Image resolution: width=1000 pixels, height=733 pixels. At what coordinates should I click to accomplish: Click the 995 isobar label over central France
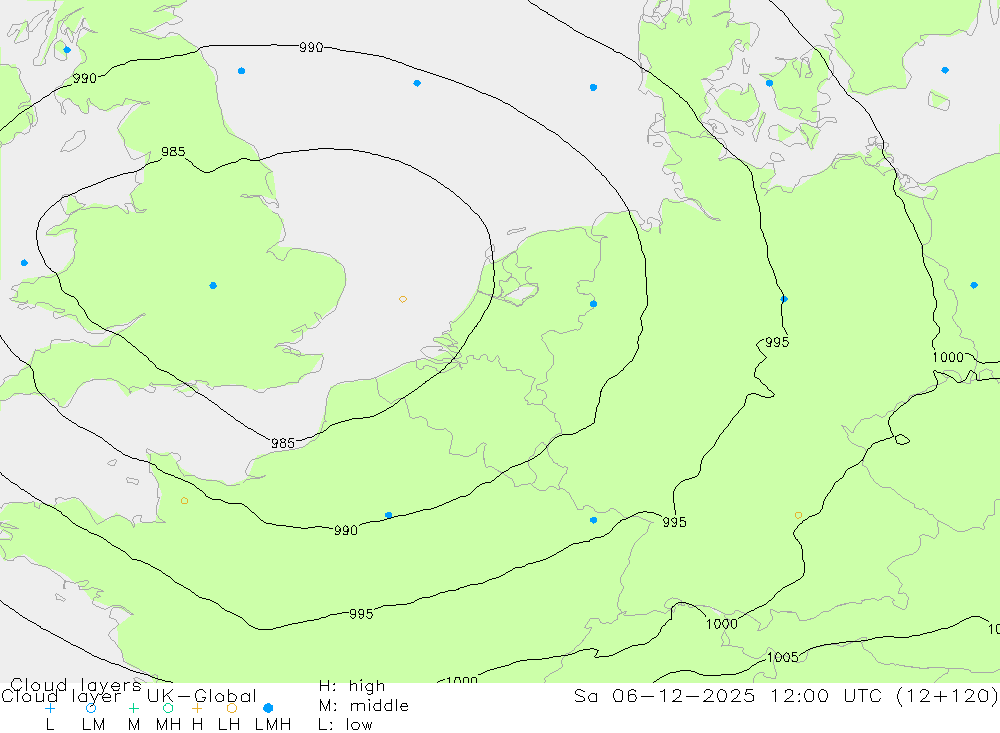coord(361,614)
